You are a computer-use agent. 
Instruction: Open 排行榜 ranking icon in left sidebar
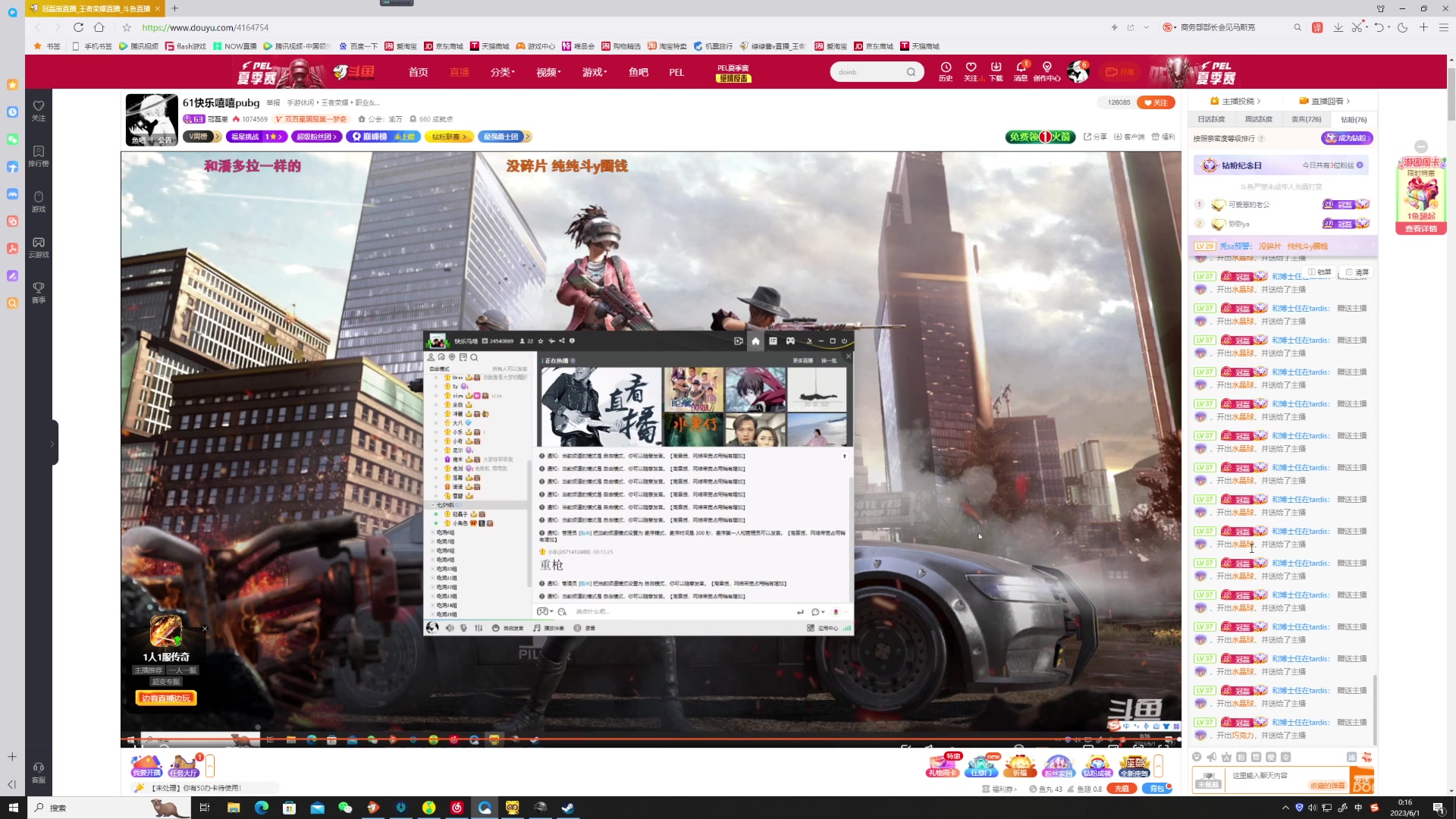[x=39, y=155]
